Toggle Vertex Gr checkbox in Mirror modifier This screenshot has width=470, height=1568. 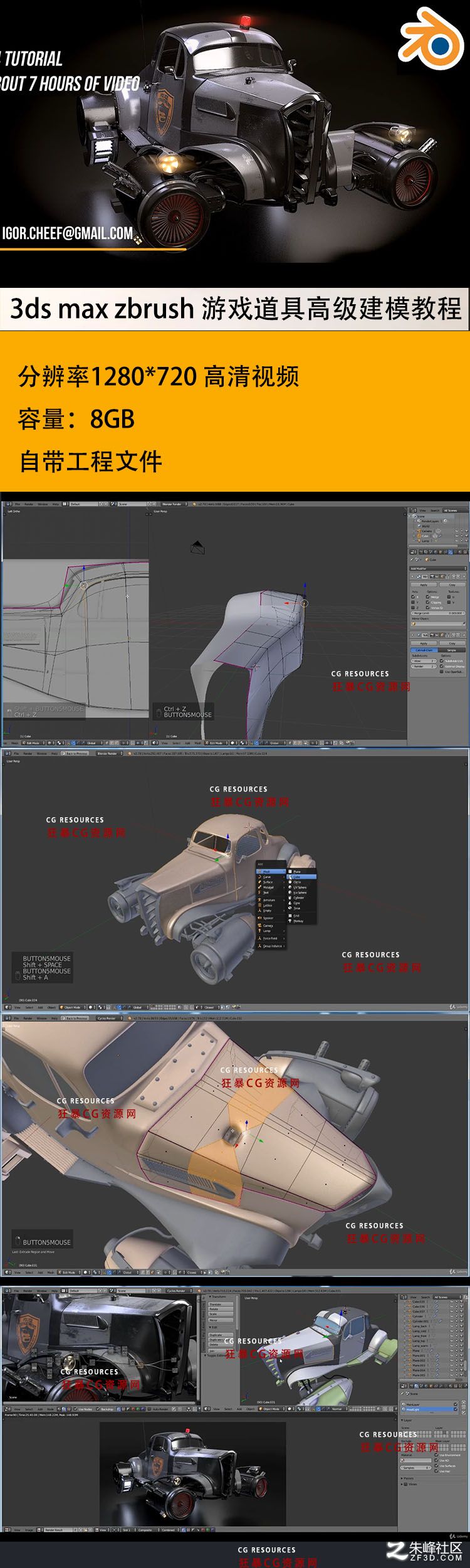click(x=427, y=608)
